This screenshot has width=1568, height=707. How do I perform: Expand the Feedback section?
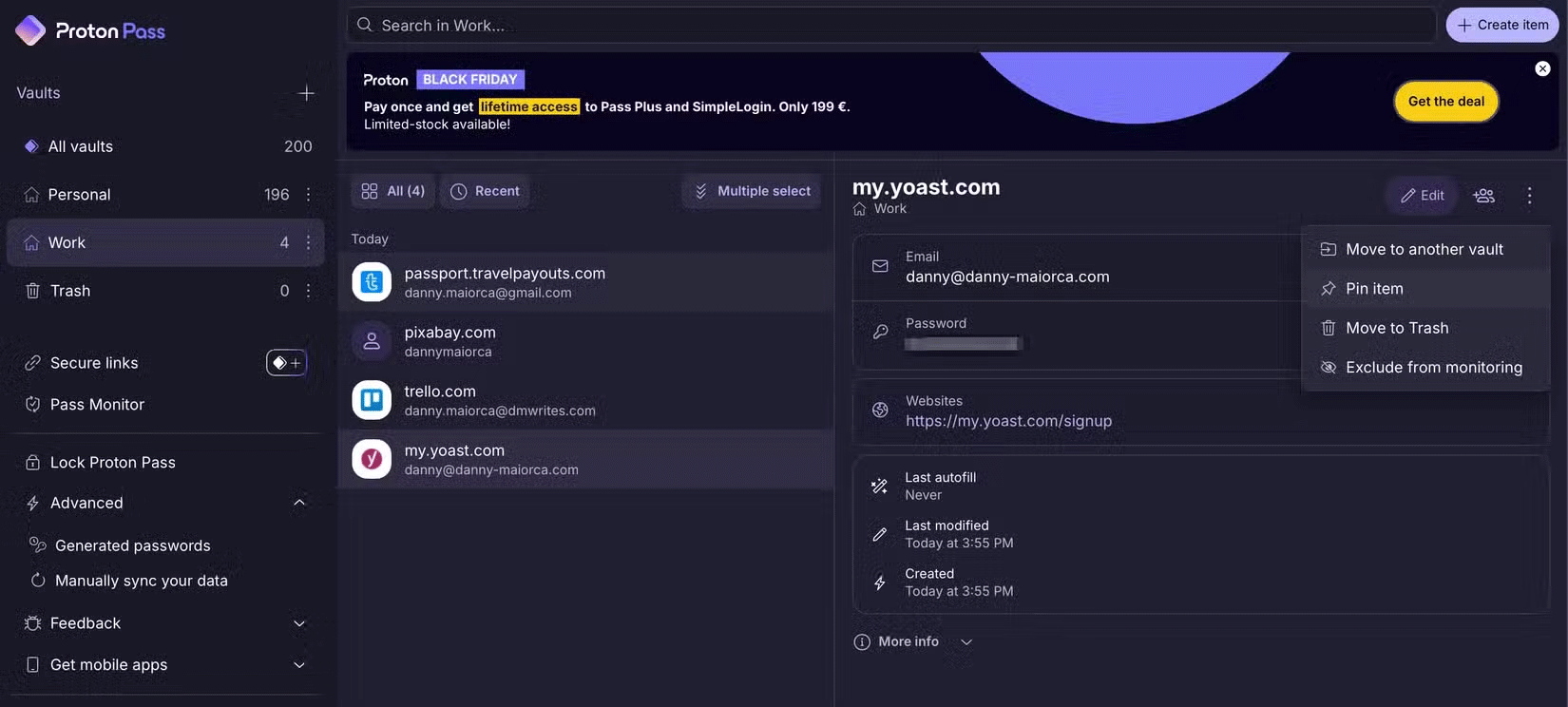(x=299, y=623)
